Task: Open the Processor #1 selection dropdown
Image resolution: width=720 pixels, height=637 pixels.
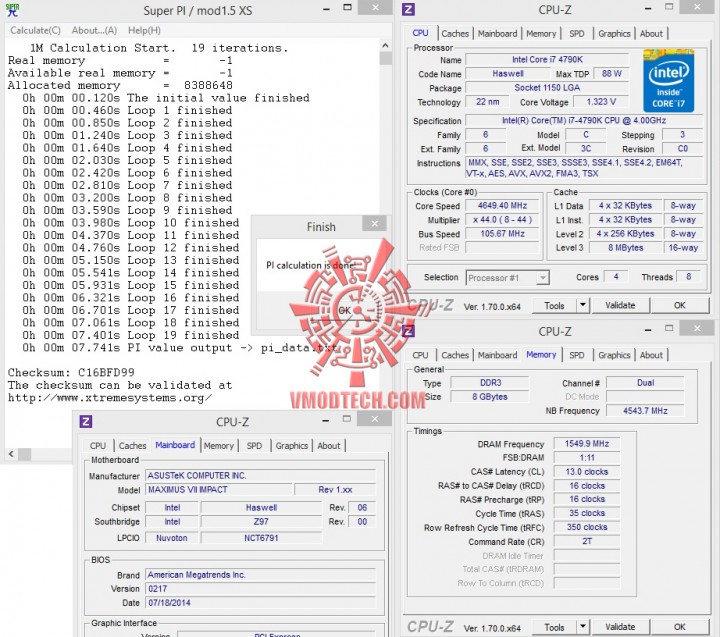Action: 507,278
